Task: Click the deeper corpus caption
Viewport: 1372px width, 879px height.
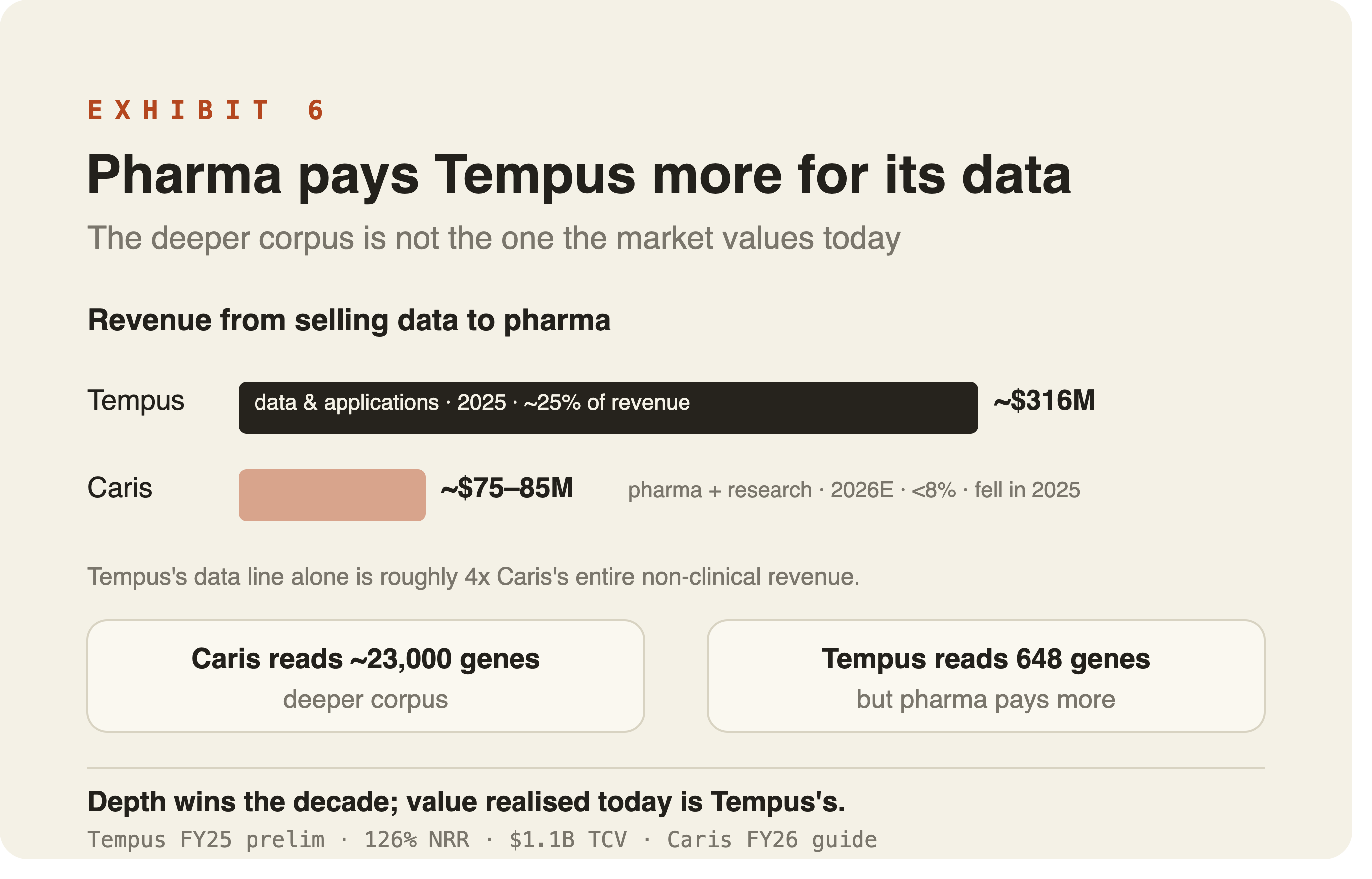Action: [x=366, y=700]
